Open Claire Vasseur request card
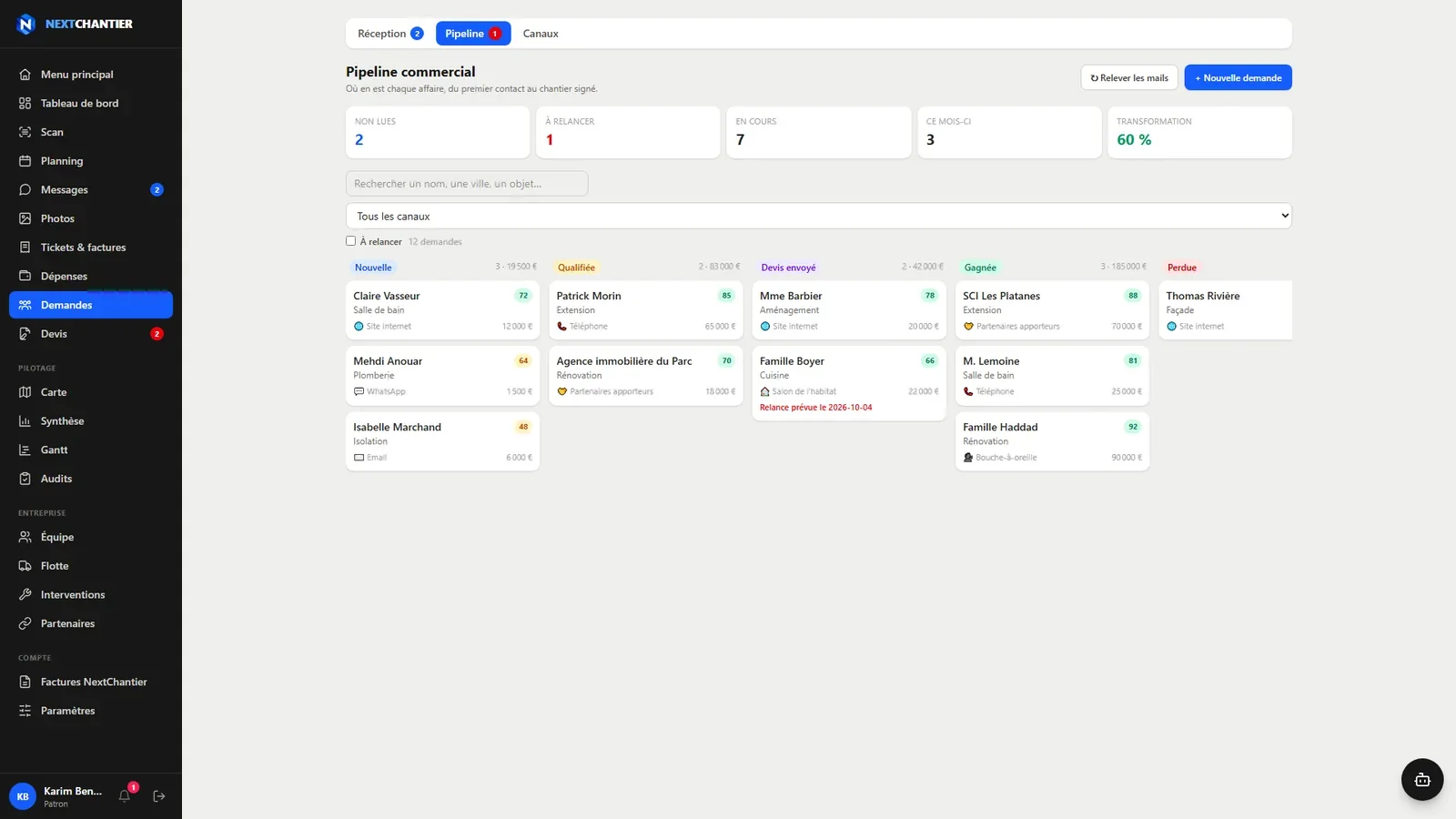 (442, 310)
